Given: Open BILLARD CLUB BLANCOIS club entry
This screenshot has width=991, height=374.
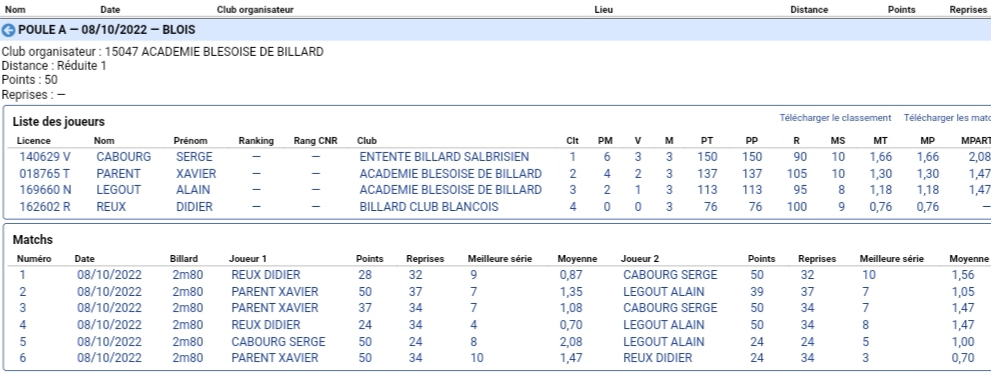Looking at the screenshot, I should click(x=429, y=207).
